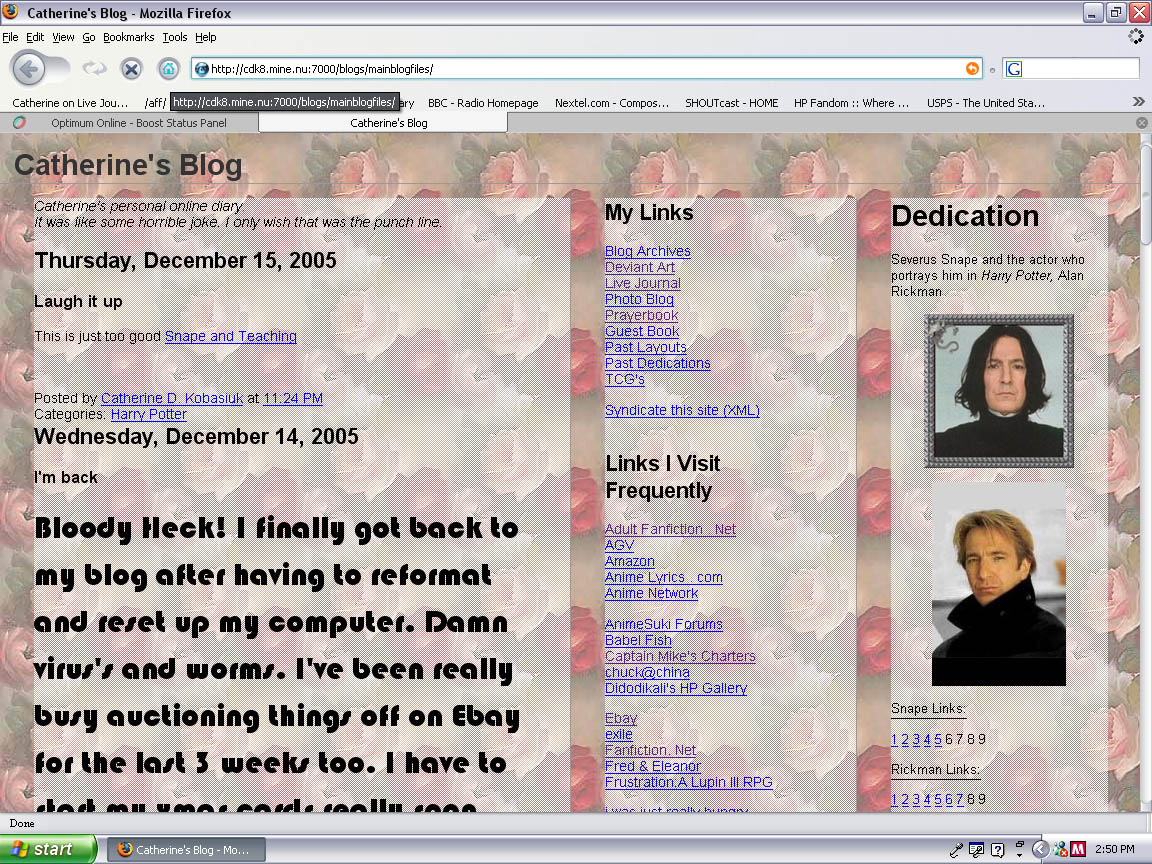Click the Forward navigation arrow
1152x864 pixels.
[x=93, y=69]
